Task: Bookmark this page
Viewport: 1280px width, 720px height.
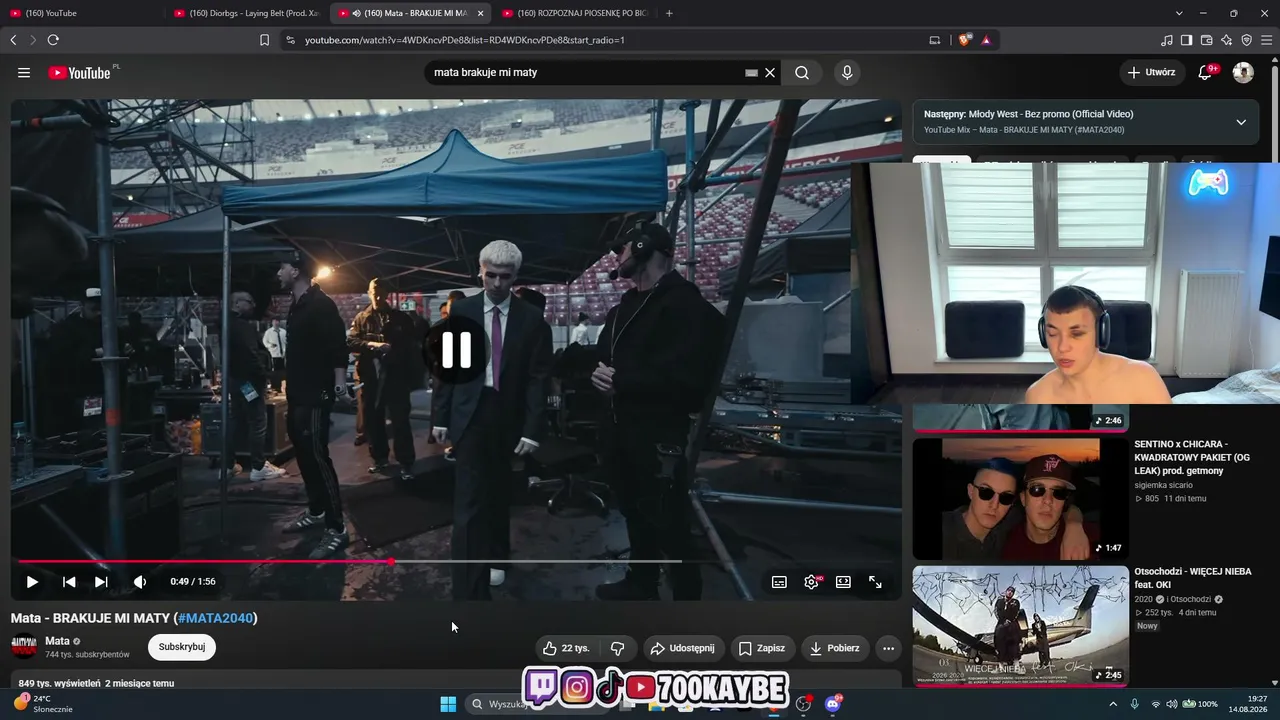Action: click(264, 40)
